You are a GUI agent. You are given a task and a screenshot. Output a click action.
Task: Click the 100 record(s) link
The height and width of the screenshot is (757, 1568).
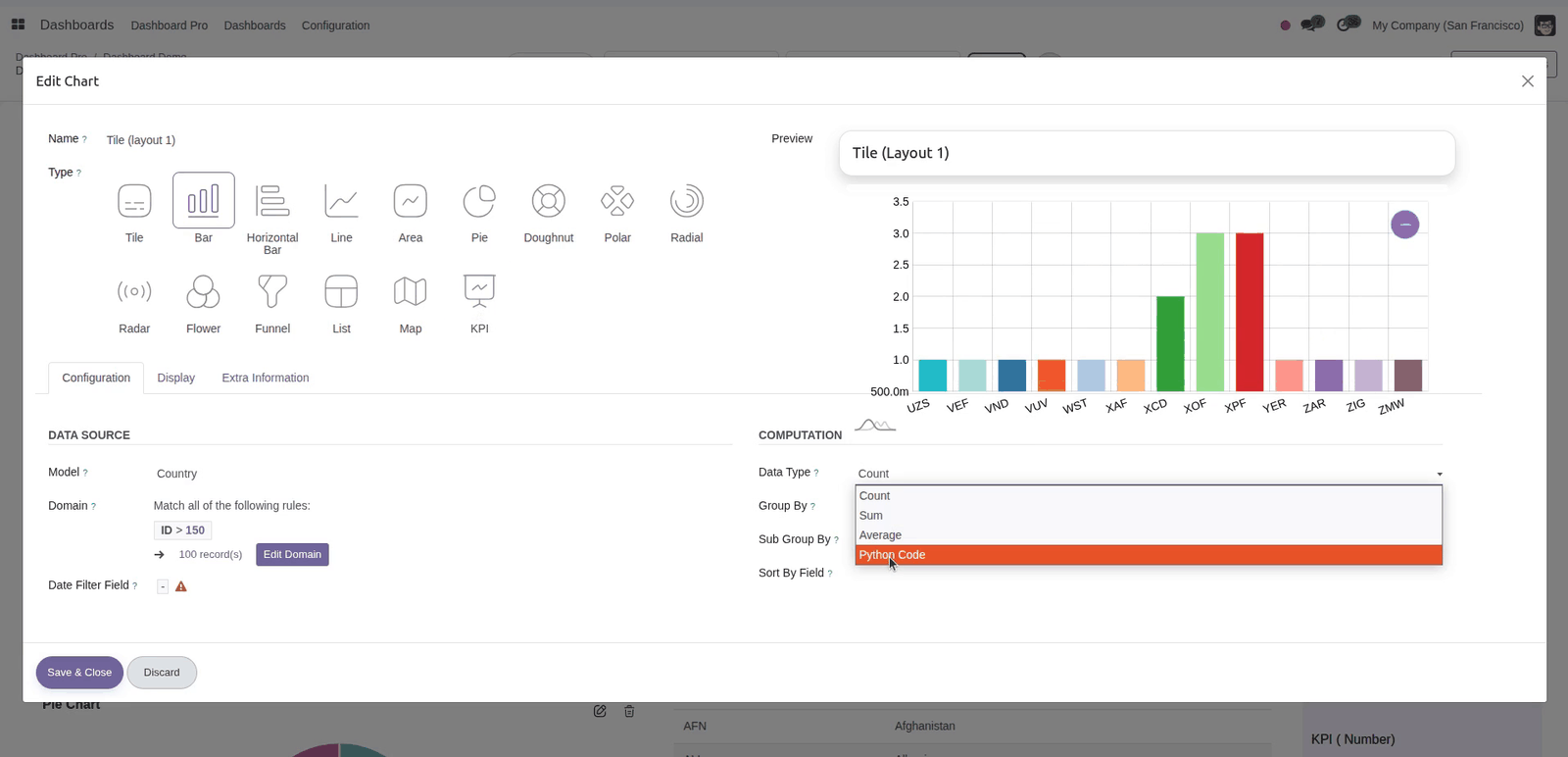(211, 555)
